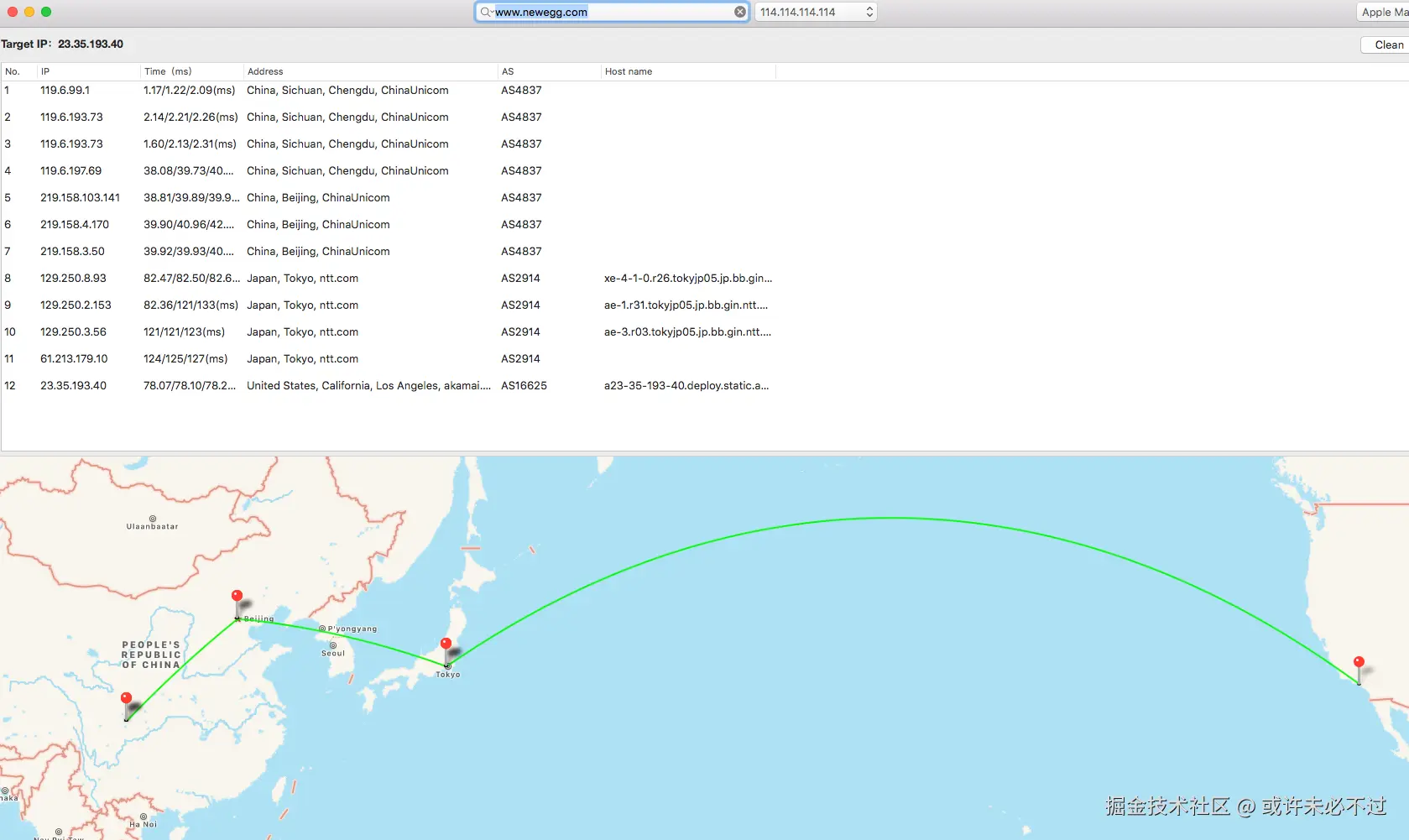
Task: Click the Beijing ChinaUnicom address in row 5
Action: (x=318, y=197)
